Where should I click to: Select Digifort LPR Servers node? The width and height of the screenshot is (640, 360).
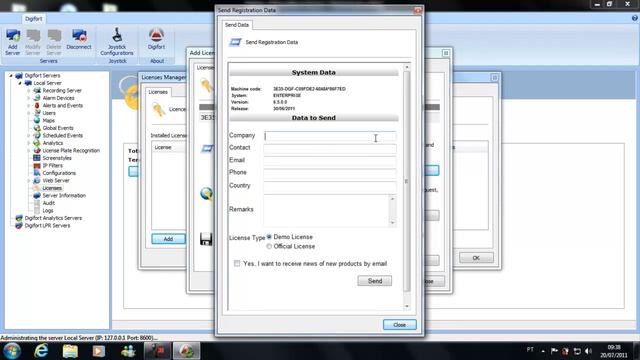click(x=47, y=226)
